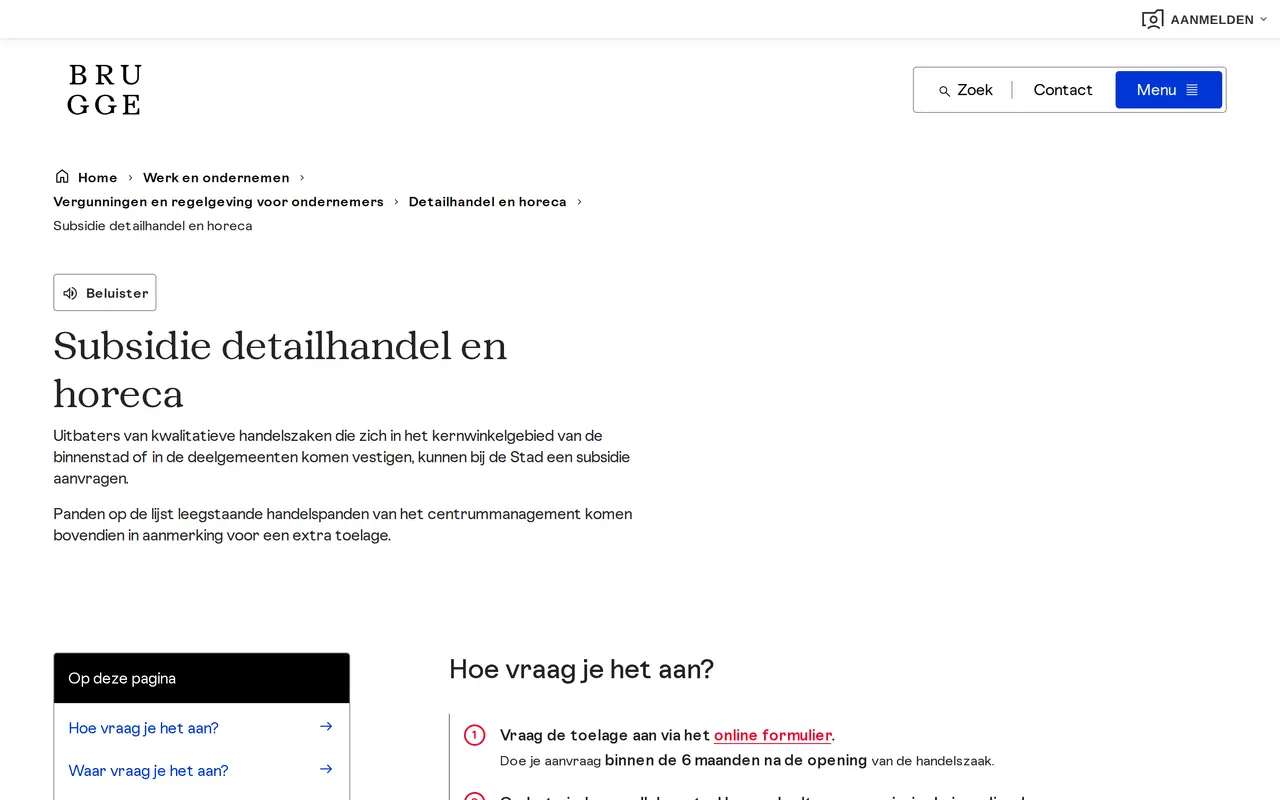Click the hamburger lines icon in Menu
Viewport: 1280px width, 800px height.
[1192, 90]
